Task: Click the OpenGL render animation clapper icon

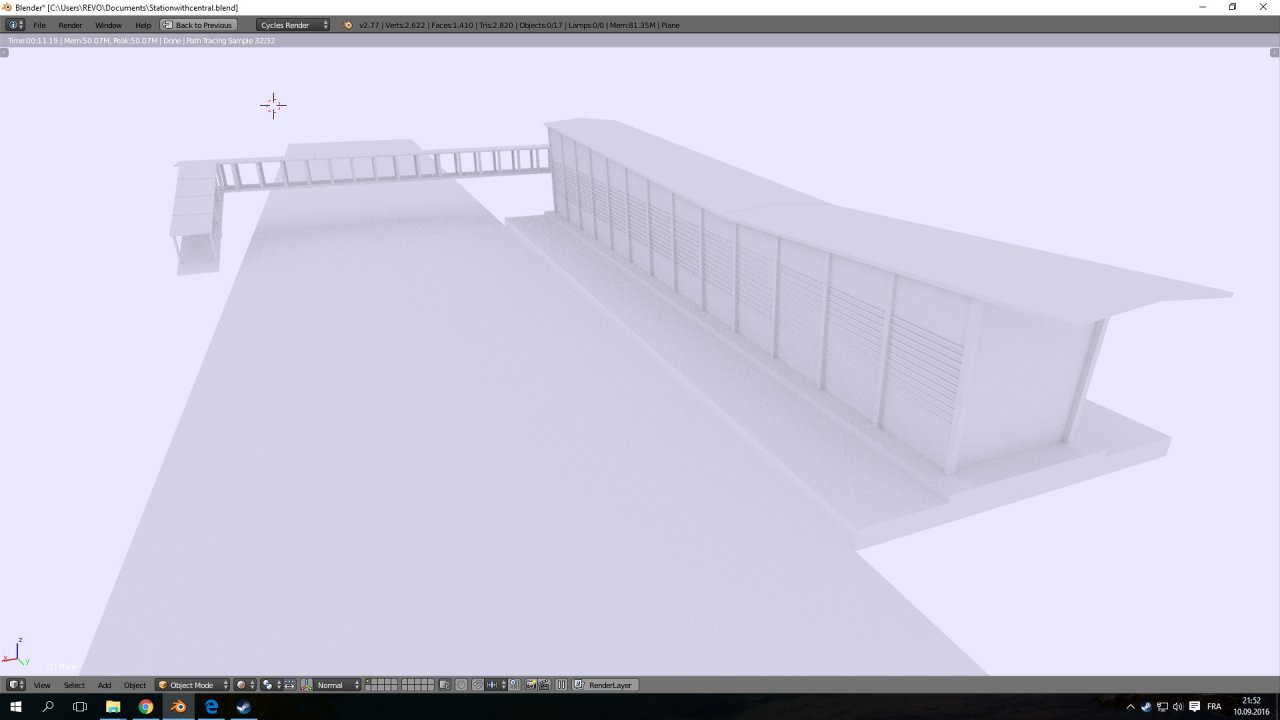Action: (x=544, y=685)
